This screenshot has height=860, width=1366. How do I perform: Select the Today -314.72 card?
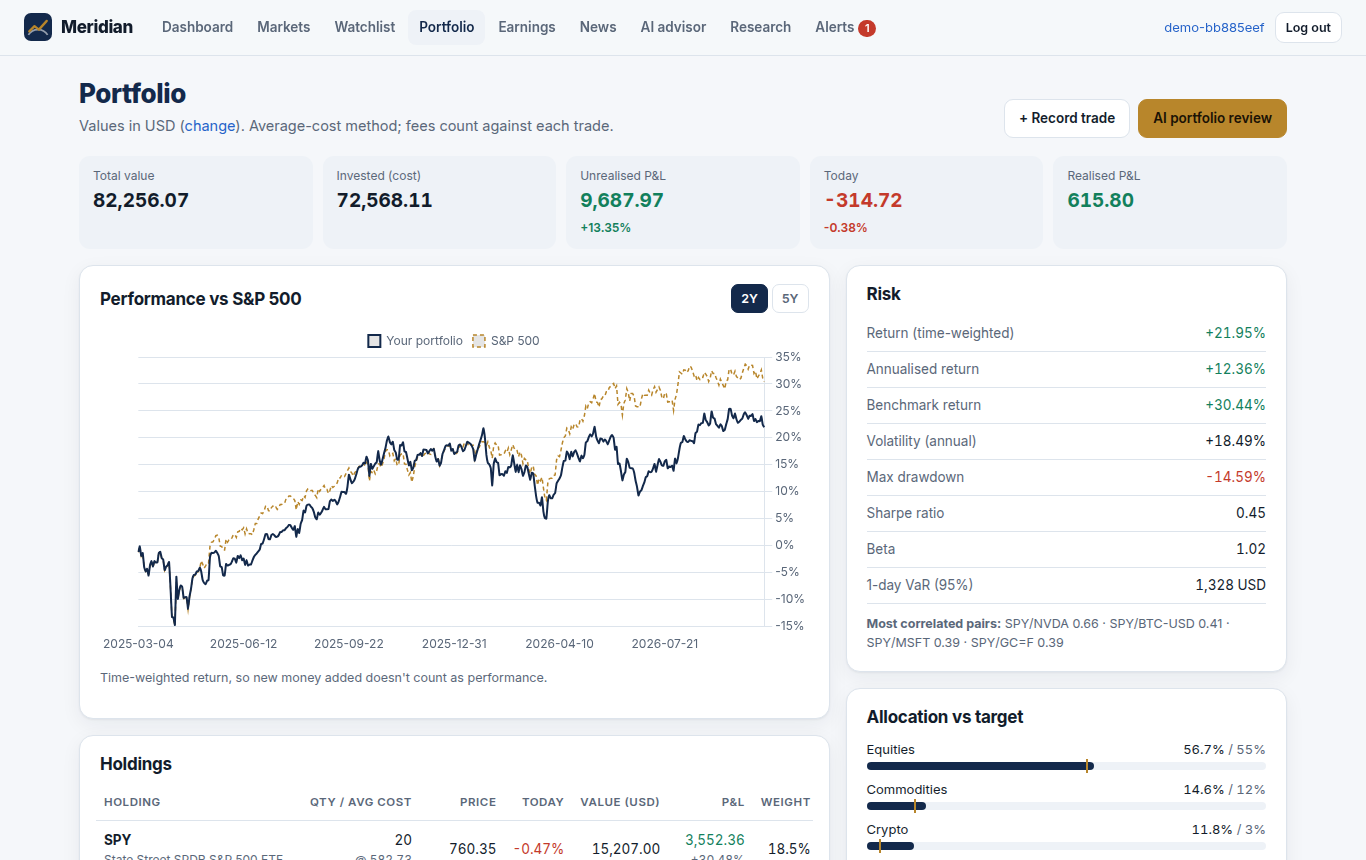tap(926, 202)
